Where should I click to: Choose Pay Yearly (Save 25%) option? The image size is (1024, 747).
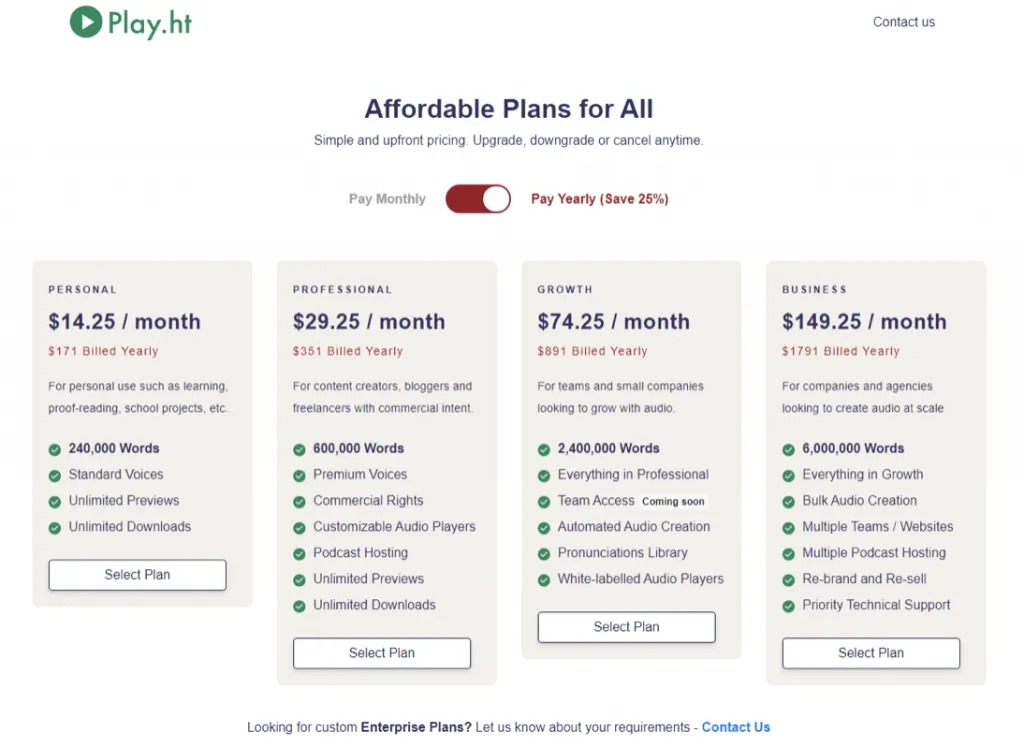tap(599, 199)
